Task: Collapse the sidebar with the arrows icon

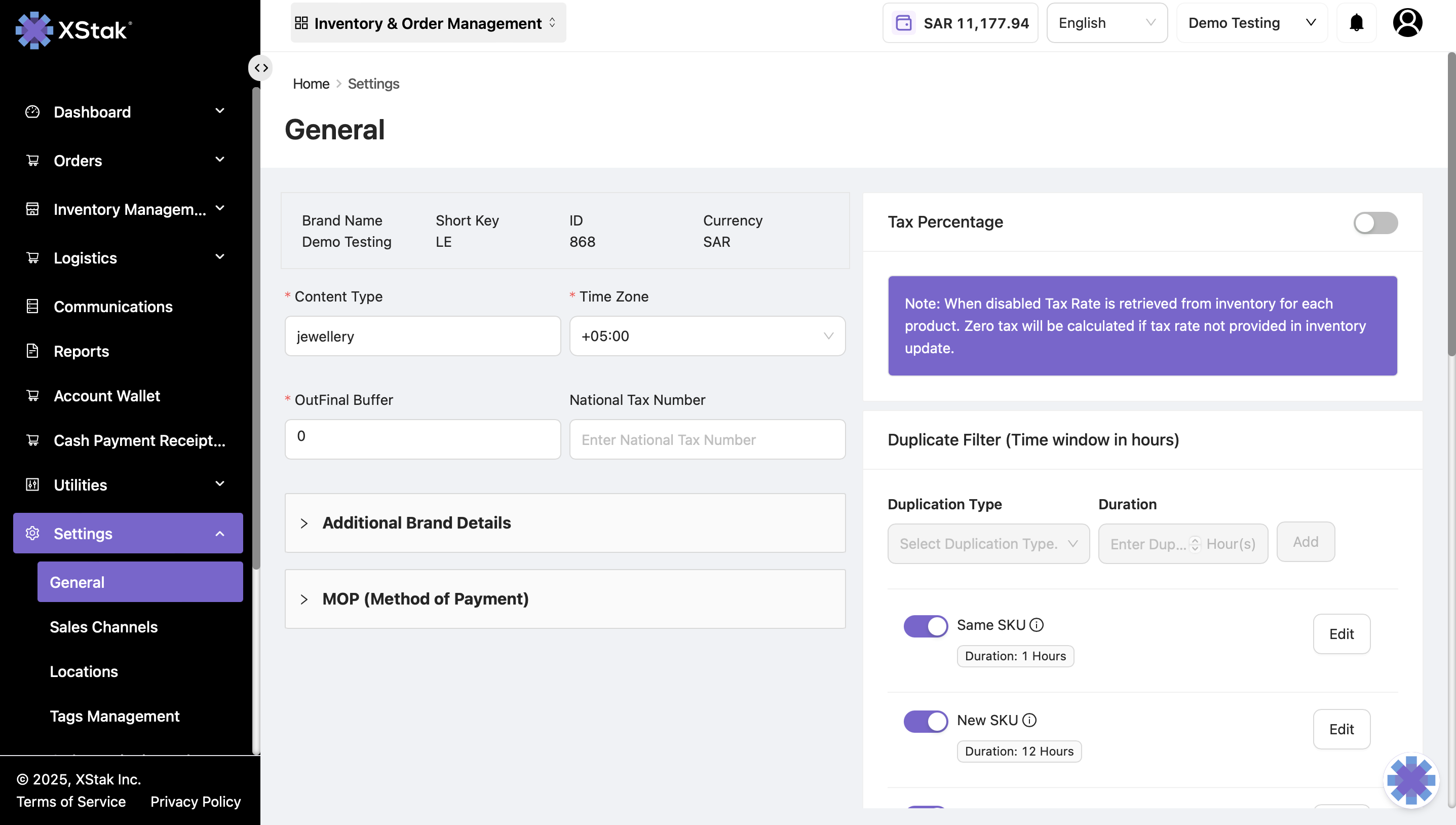Action: [x=260, y=68]
